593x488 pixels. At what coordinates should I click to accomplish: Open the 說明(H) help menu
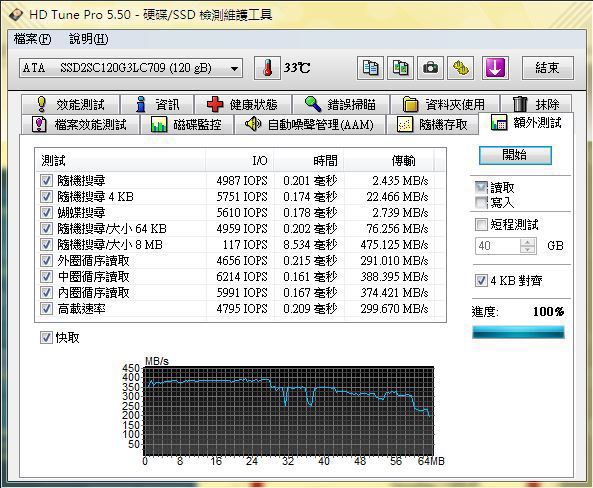[88, 39]
